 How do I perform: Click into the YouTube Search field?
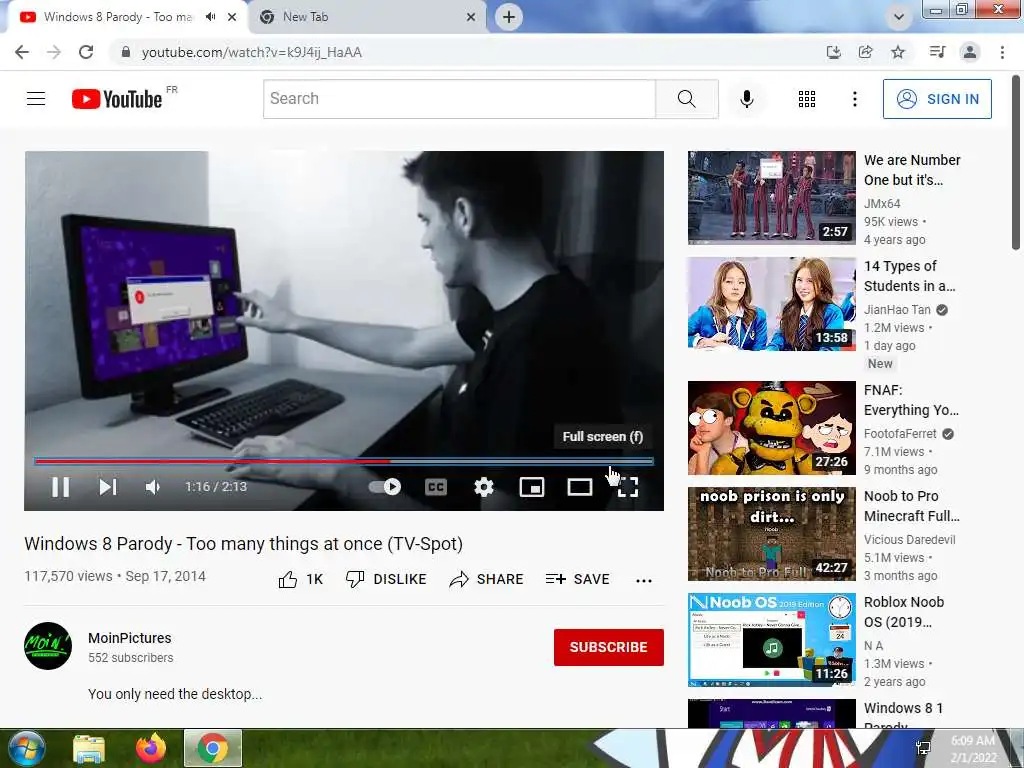pos(459,99)
